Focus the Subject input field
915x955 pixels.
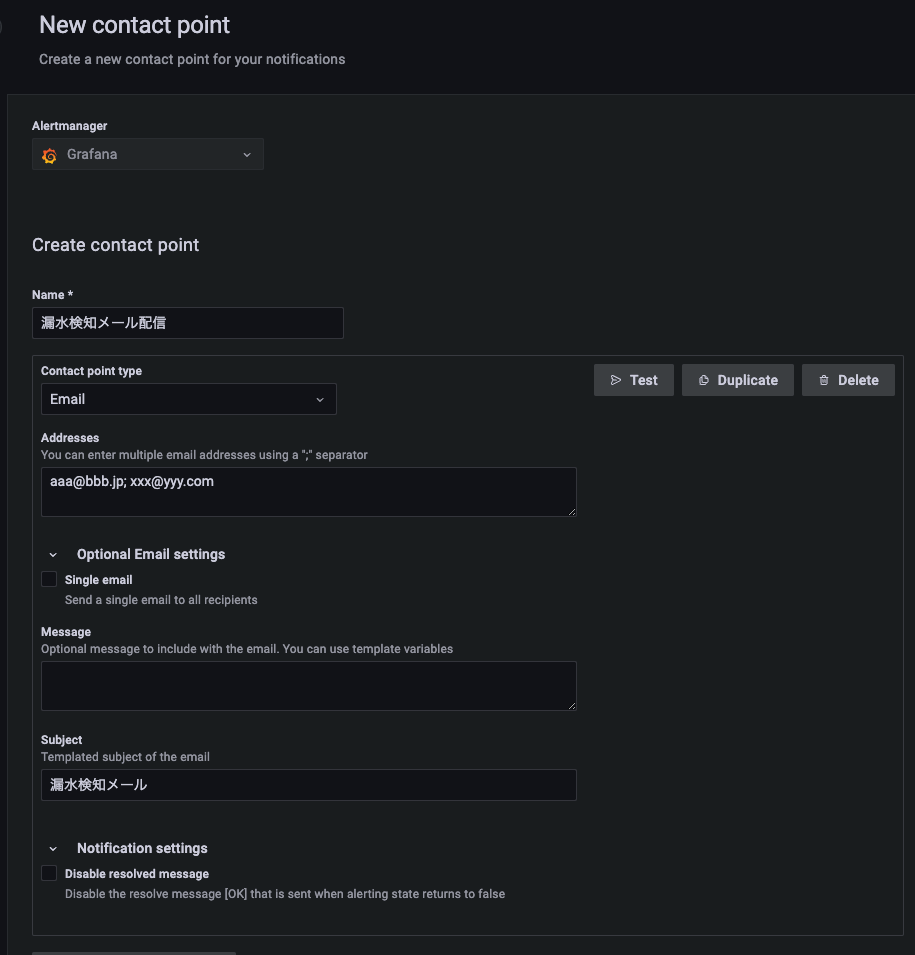[308, 785]
